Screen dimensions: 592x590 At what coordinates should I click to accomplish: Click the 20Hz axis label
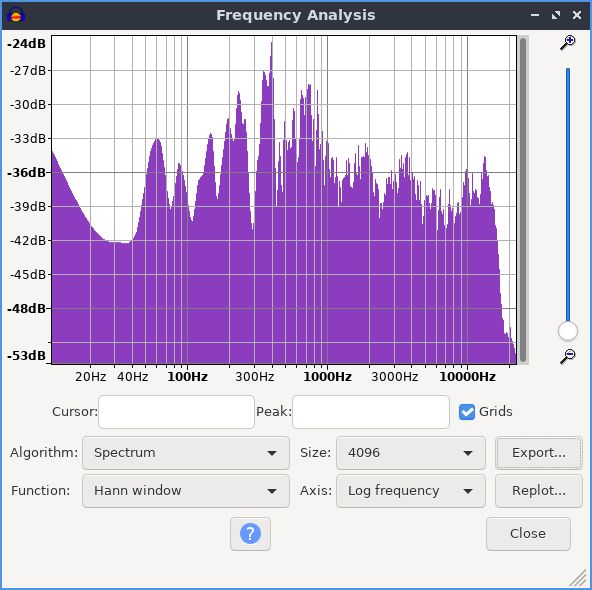[91, 377]
